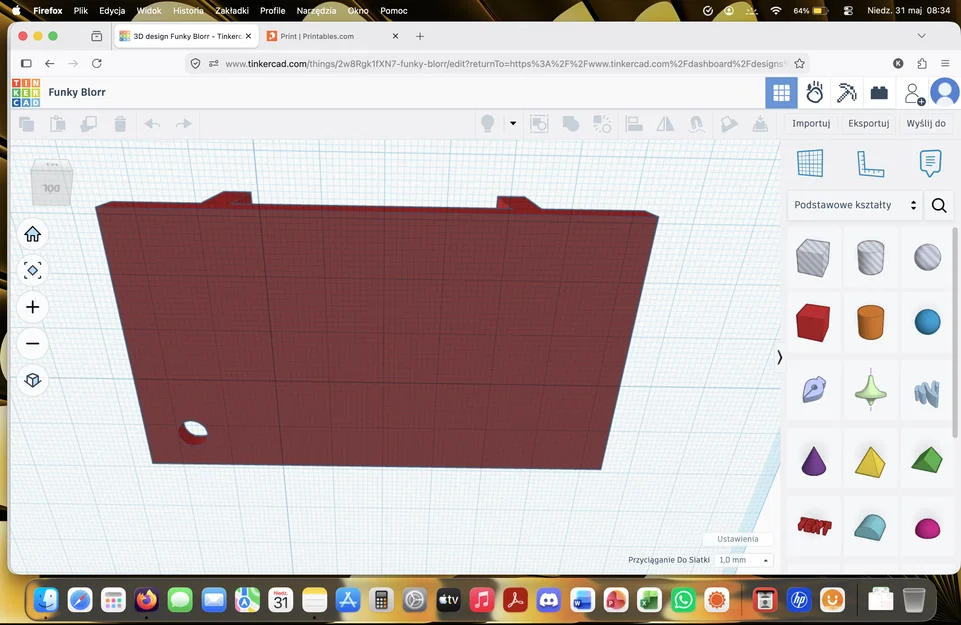Select the Scribble shape
This screenshot has width=961, height=625.
[x=927, y=393]
